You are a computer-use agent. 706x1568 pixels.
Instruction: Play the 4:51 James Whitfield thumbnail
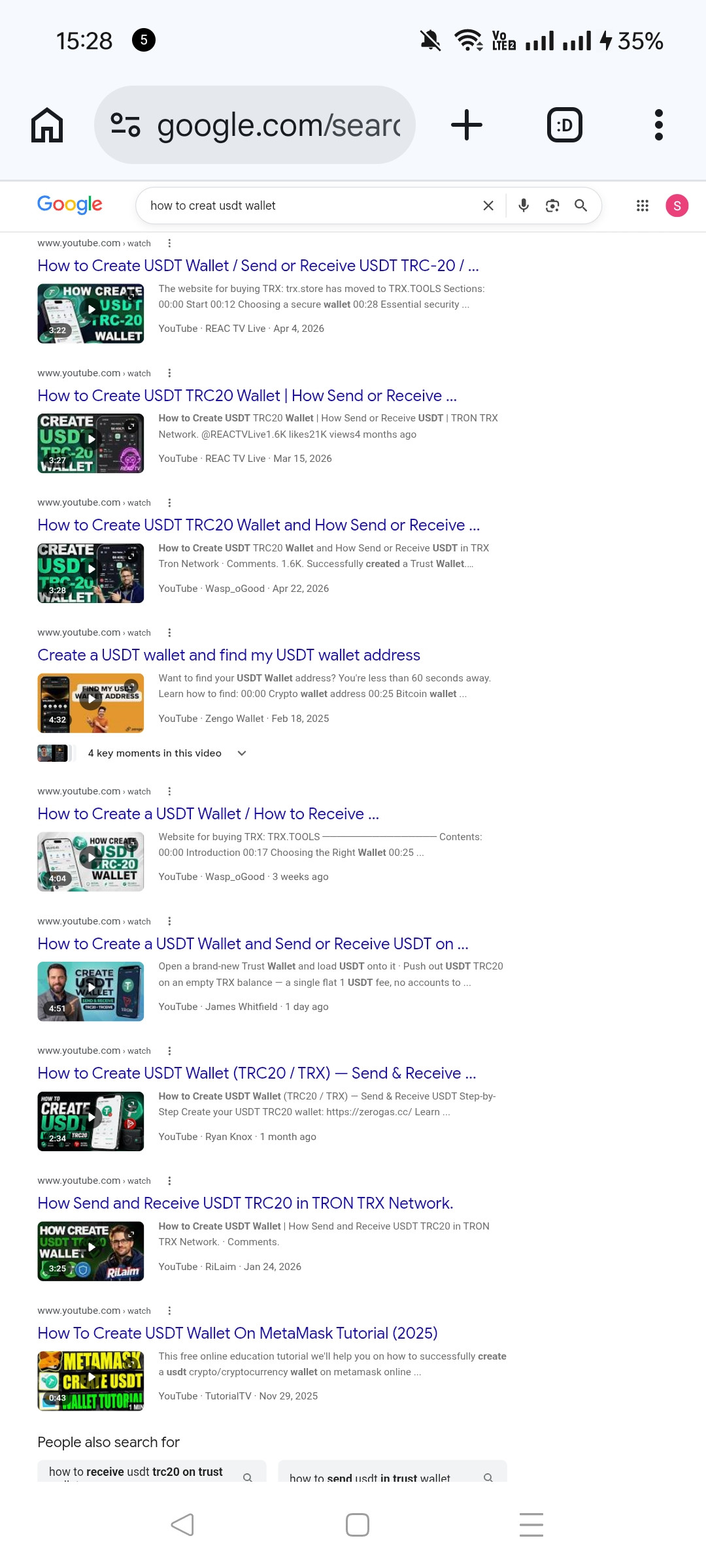[x=91, y=991]
